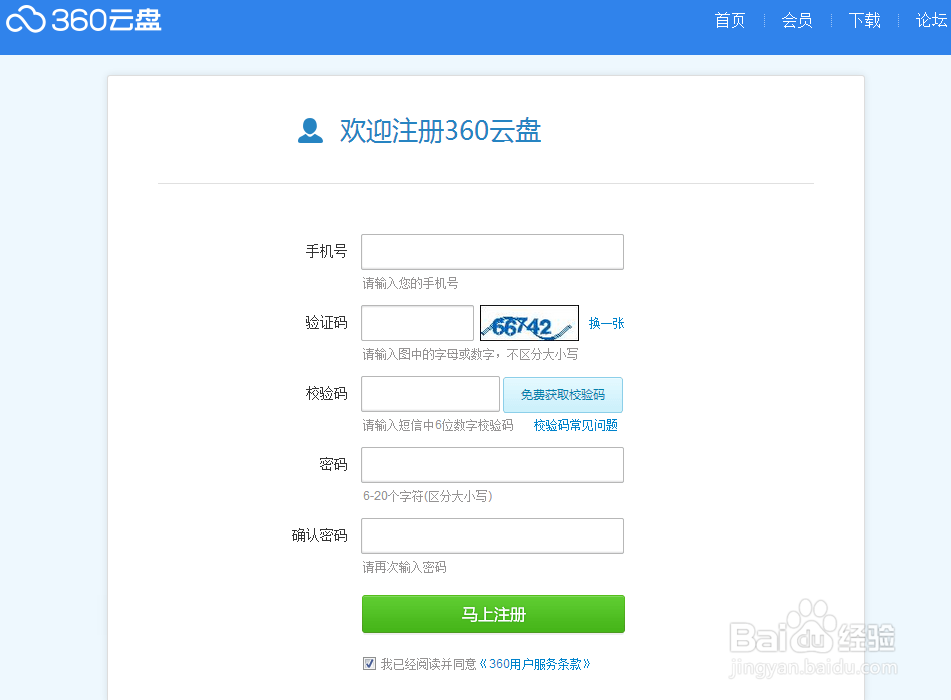Click the 欢迎注册360云盘 heading text

tap(440, 130)
